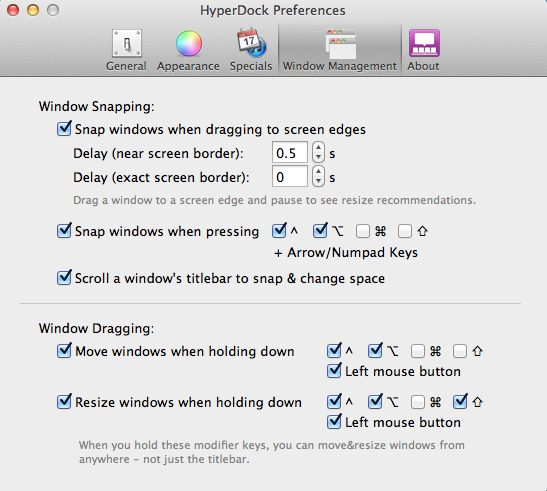Click the near screen border delay field

click(290, 152)
